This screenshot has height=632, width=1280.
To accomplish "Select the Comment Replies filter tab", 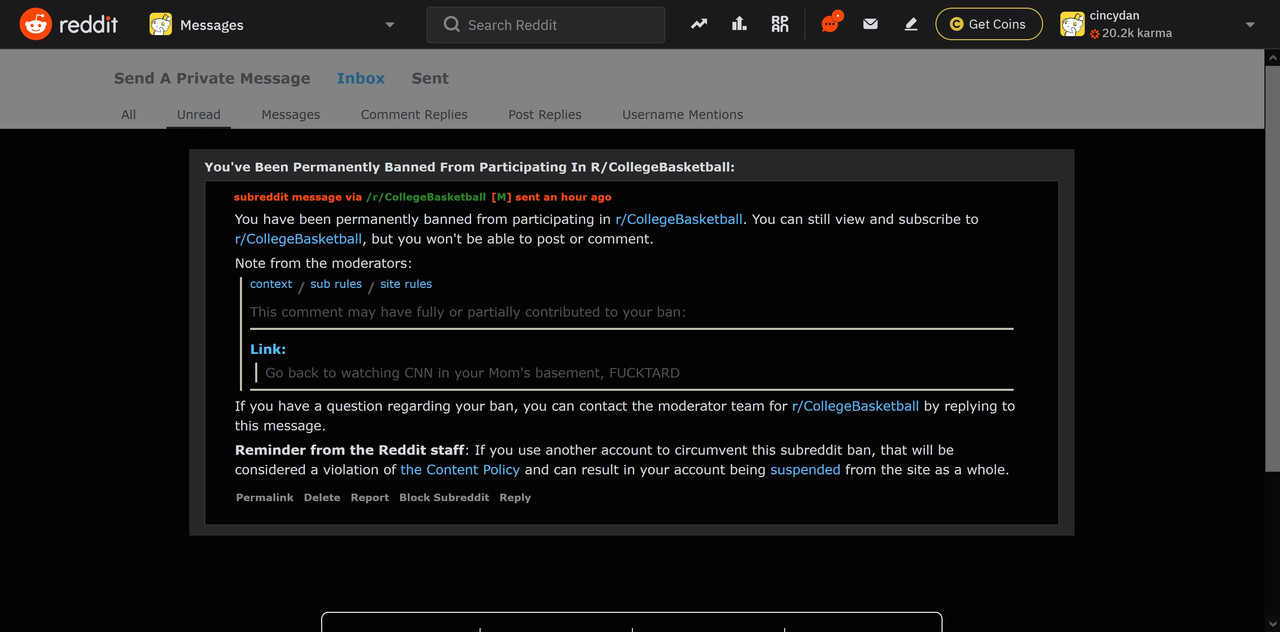I will 414,114.
